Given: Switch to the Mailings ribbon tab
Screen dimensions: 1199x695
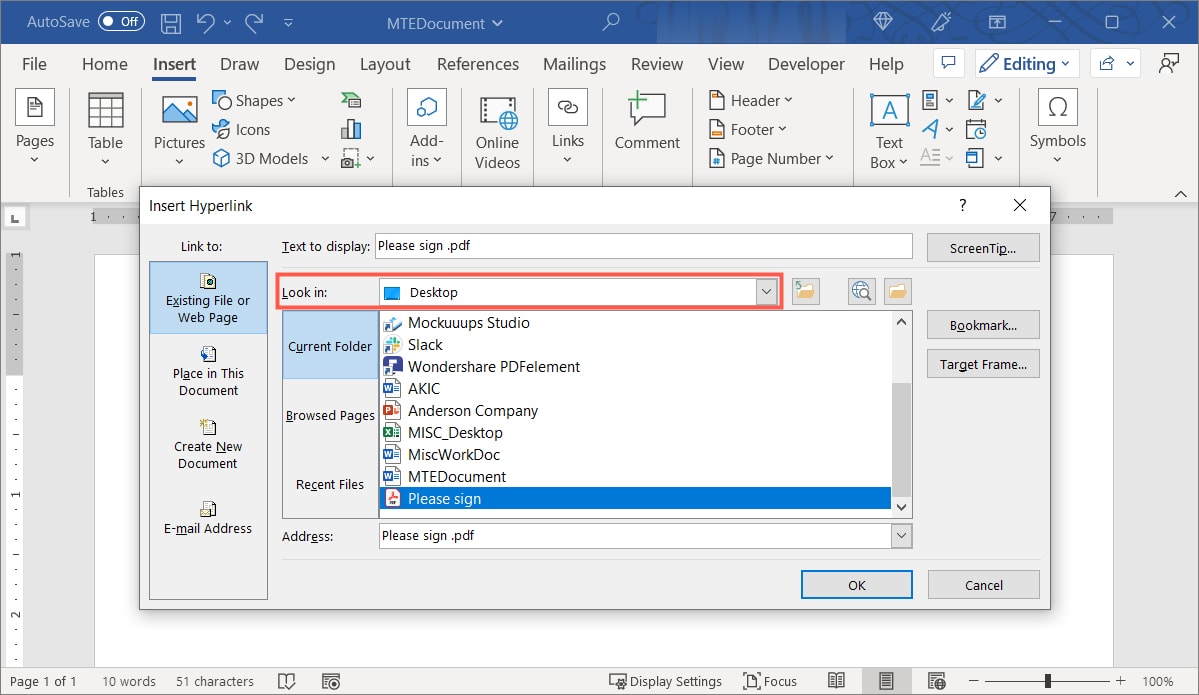Looking at the screenshot, I should pos(574,63).
